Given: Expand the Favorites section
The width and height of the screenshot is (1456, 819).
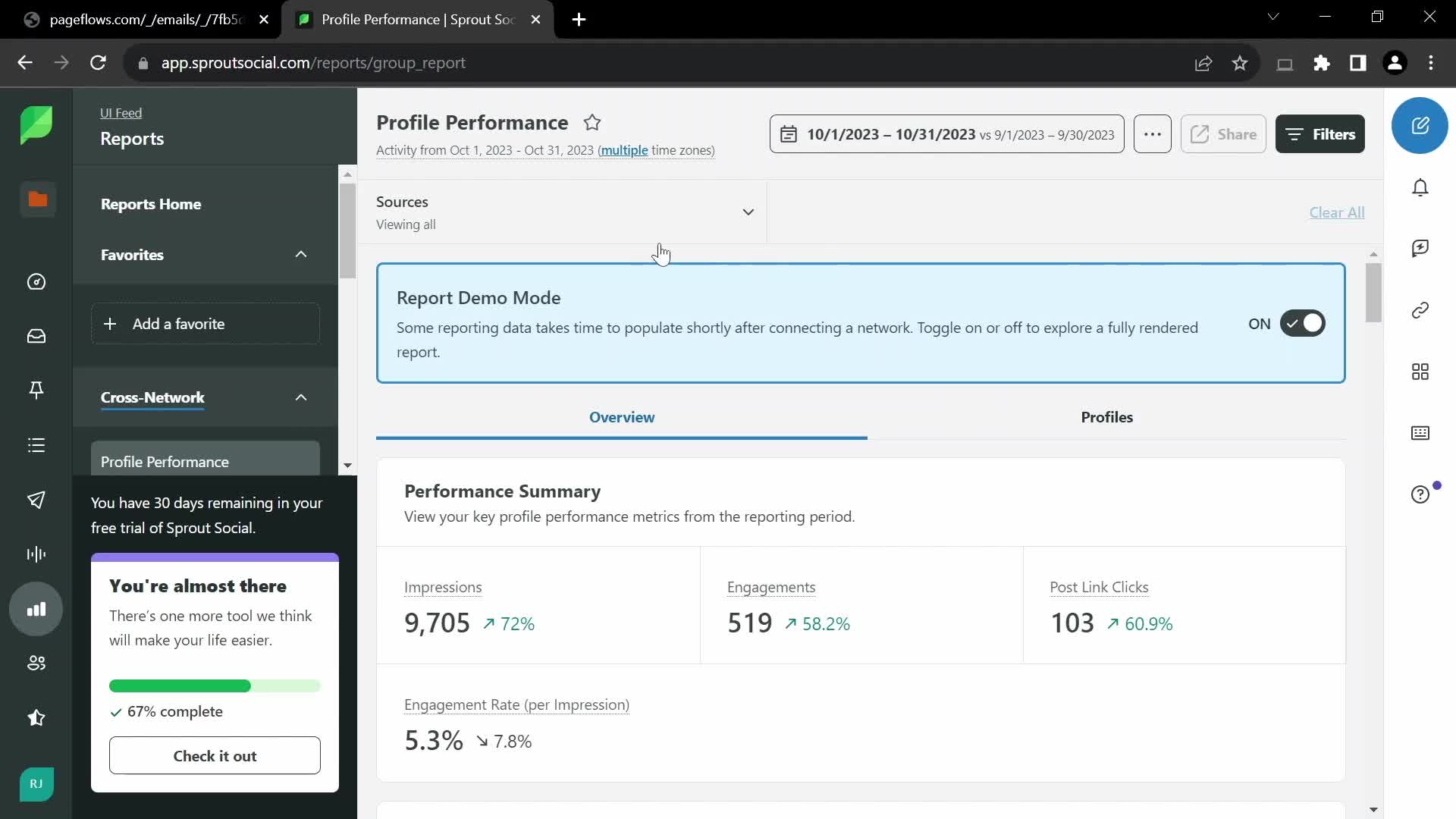Looking at the screenshot, I should 301,254.
